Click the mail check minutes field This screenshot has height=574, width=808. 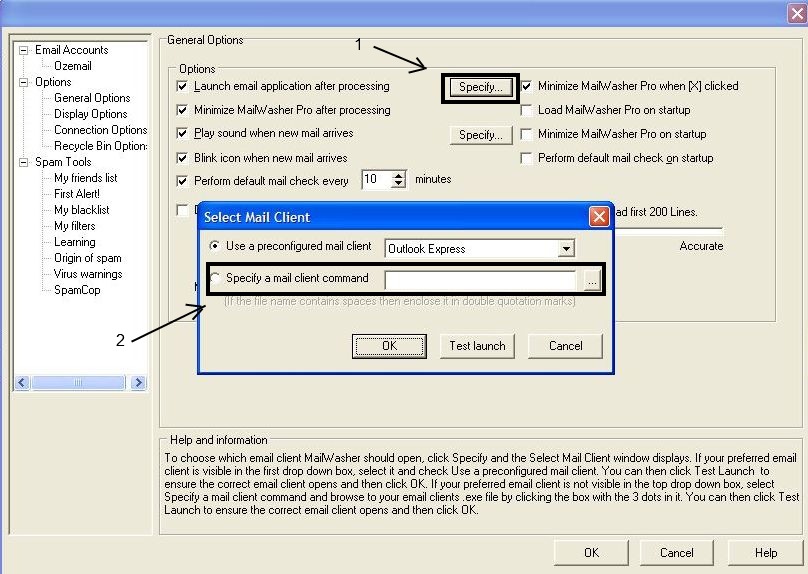[x=377, y=179]
